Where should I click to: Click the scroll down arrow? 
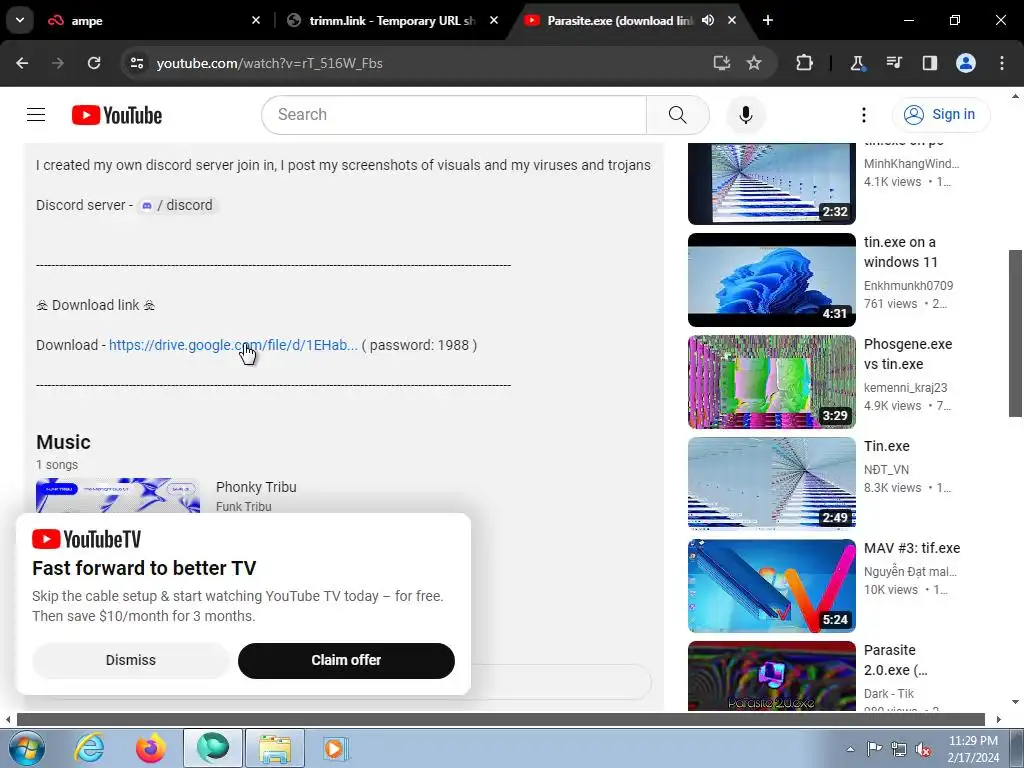pyautogui.click(x=1015, y=703)
